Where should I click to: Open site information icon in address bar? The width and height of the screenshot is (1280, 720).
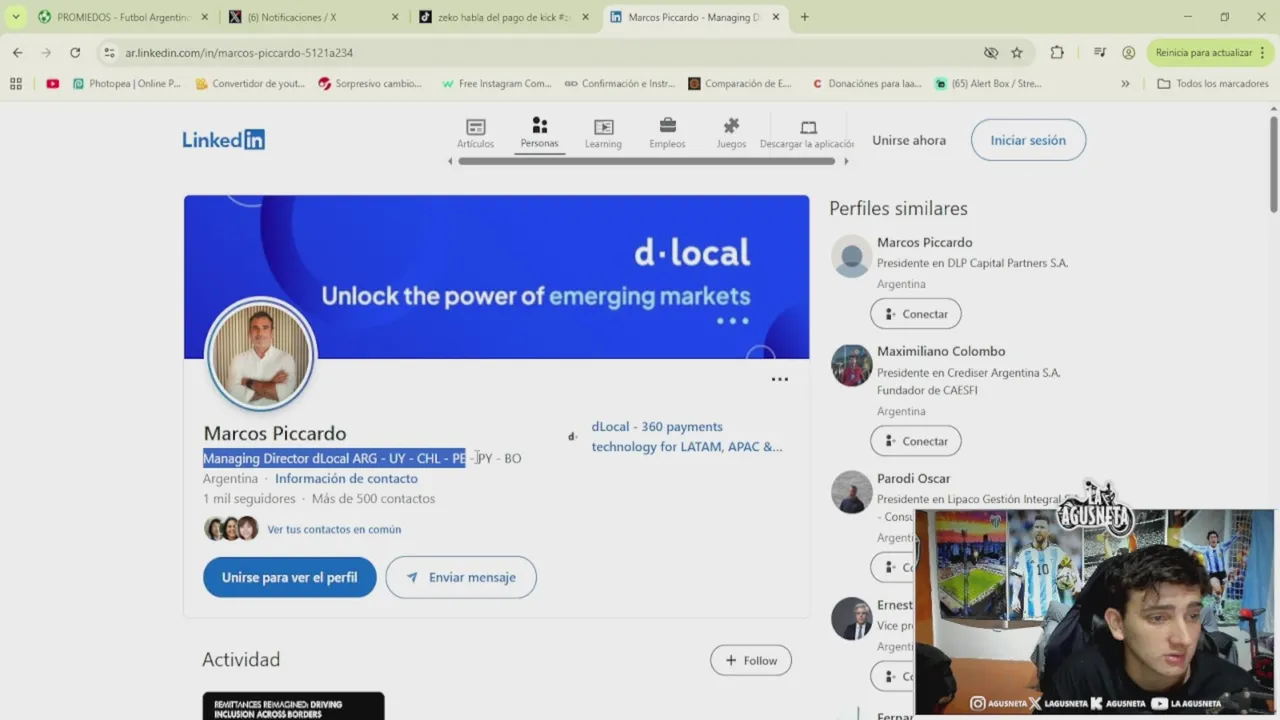109,53
